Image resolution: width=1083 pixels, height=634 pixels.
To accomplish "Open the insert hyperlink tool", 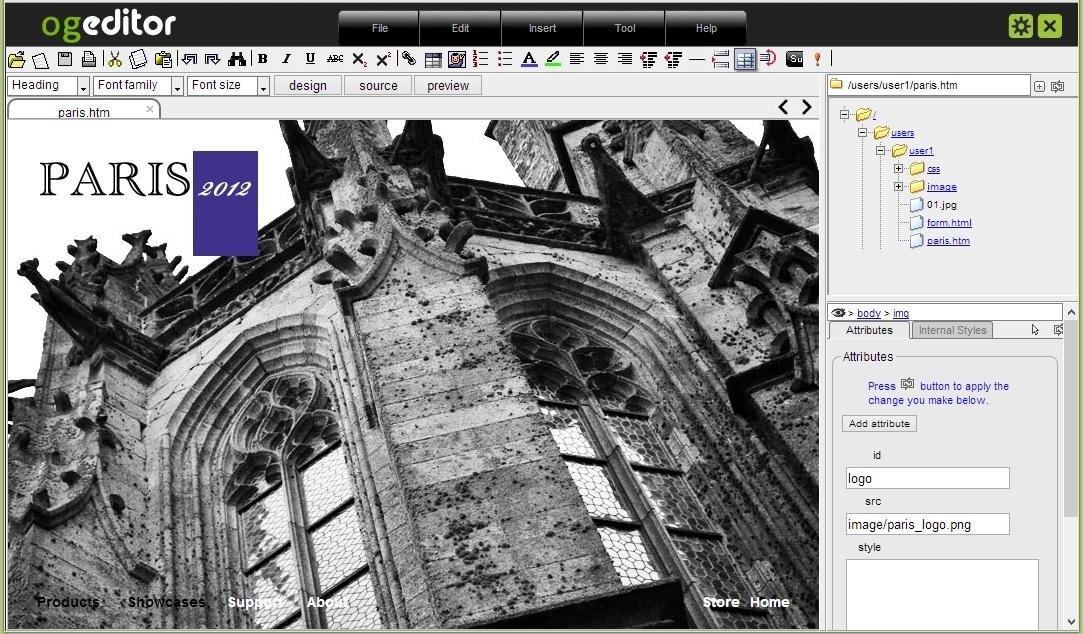I will [x=408, y=58].
